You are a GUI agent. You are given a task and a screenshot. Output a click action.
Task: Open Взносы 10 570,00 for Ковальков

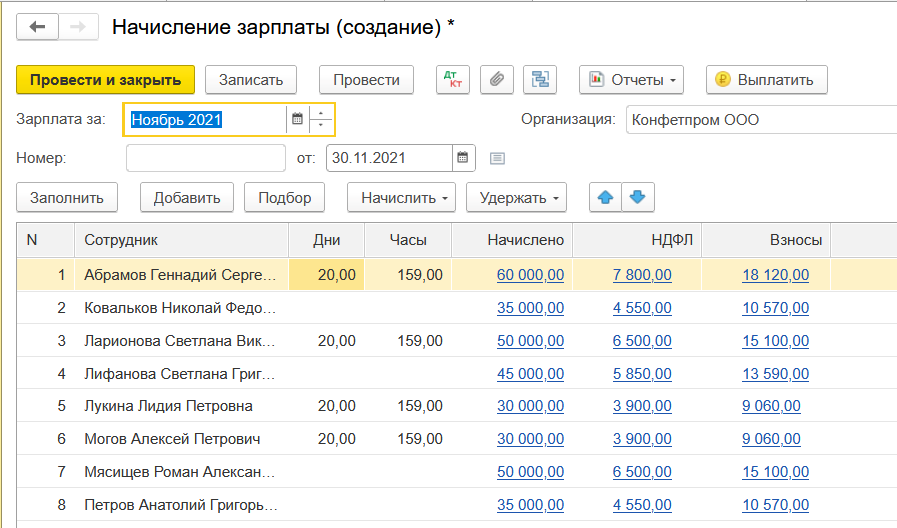click(775, 308)
